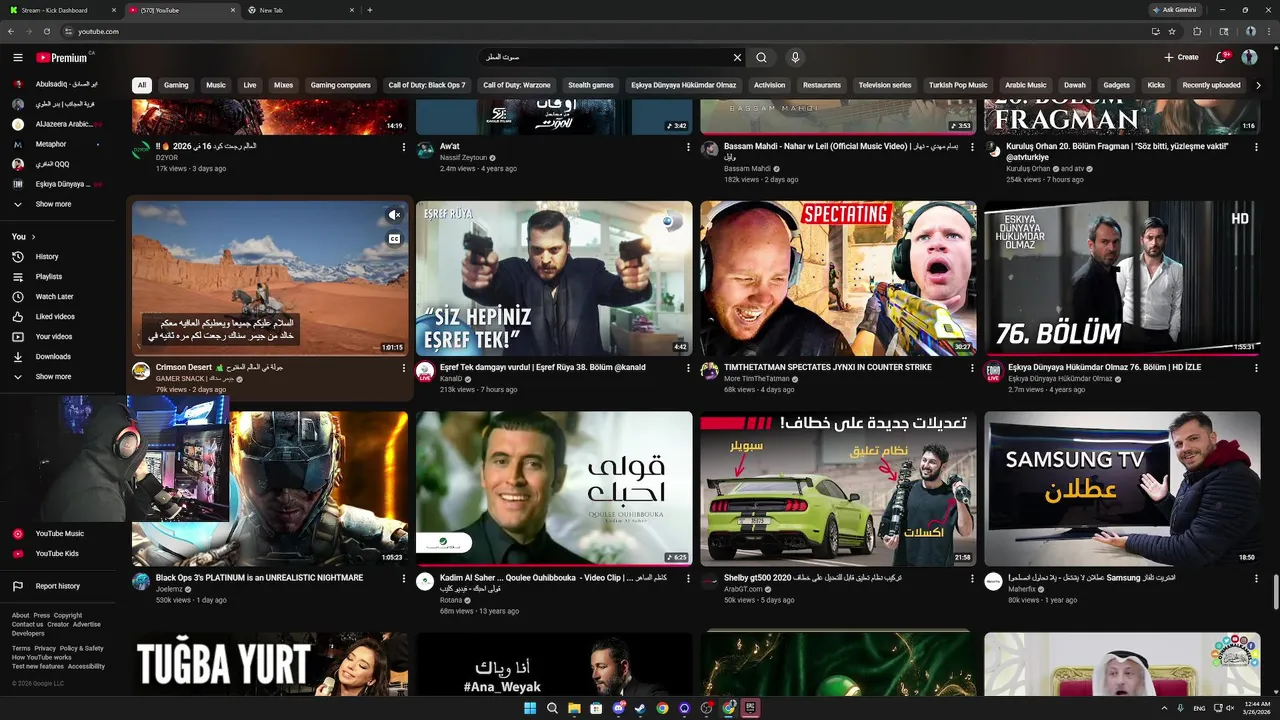Viewport: 1280px width, 720px height.
Task: Click the Privacy footer link
Action: 45,648
